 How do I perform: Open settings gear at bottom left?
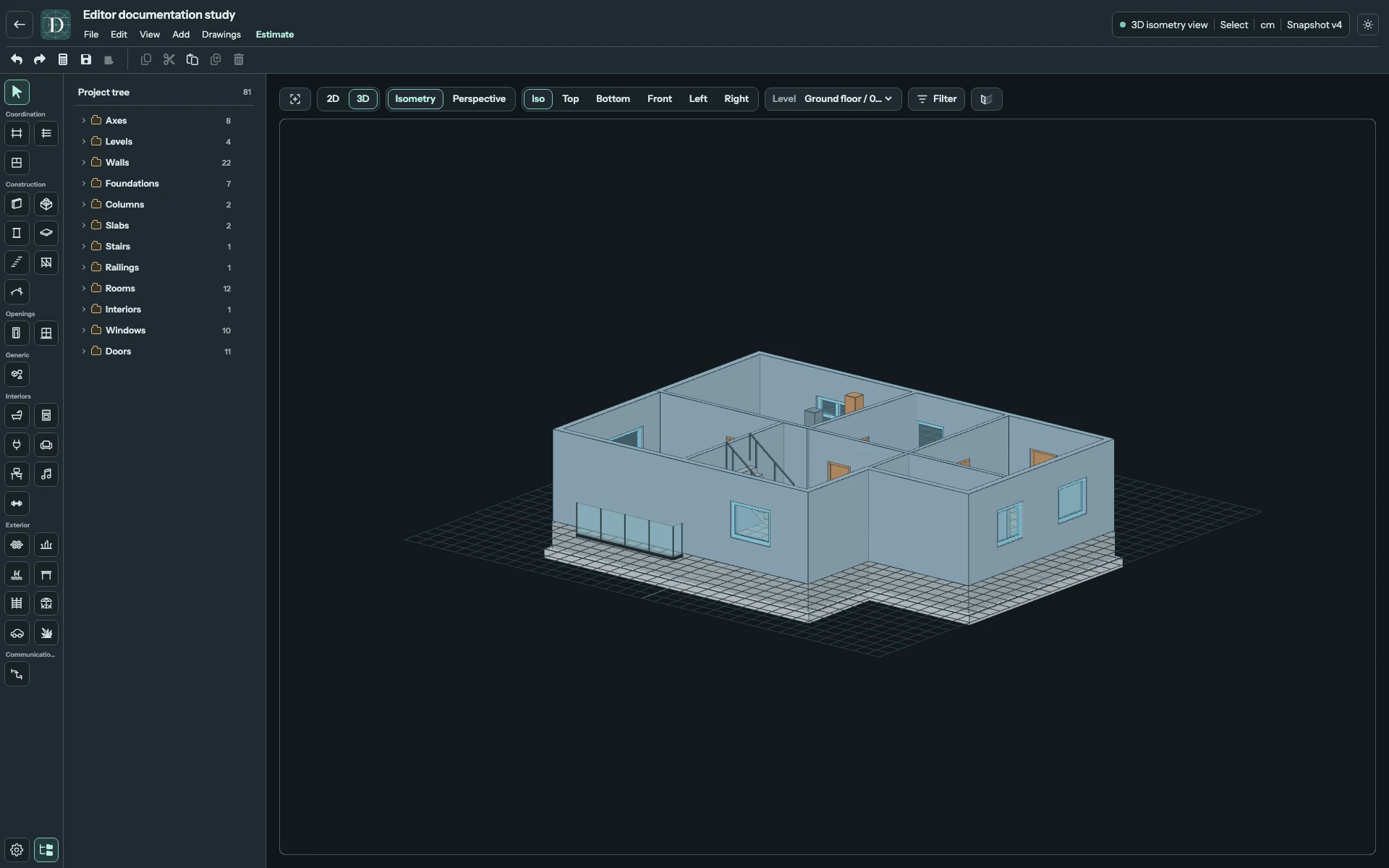pos(17,850)
